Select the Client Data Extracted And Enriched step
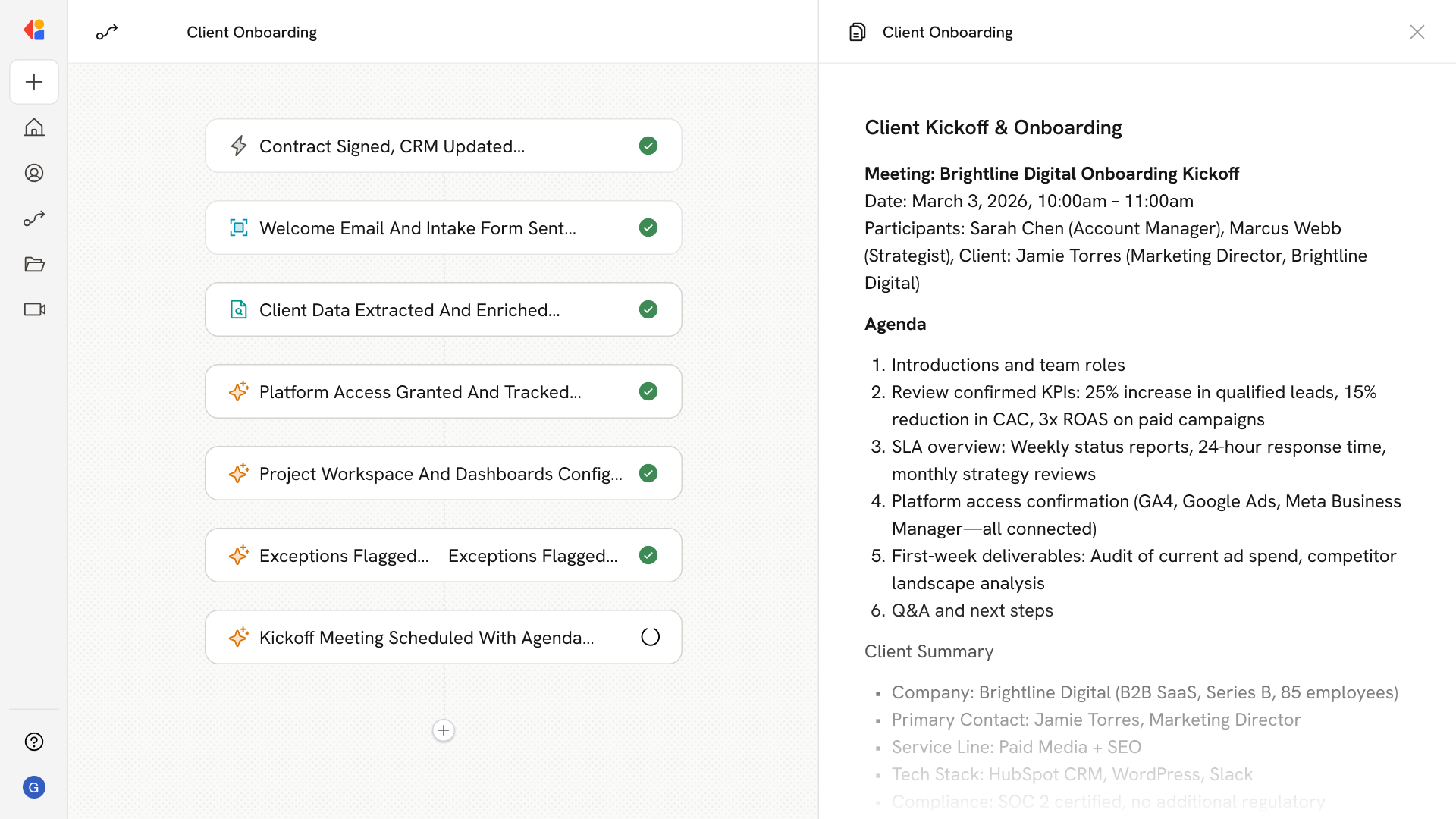The height and width of the screenshot is (819, 1456). click(409, 310)
